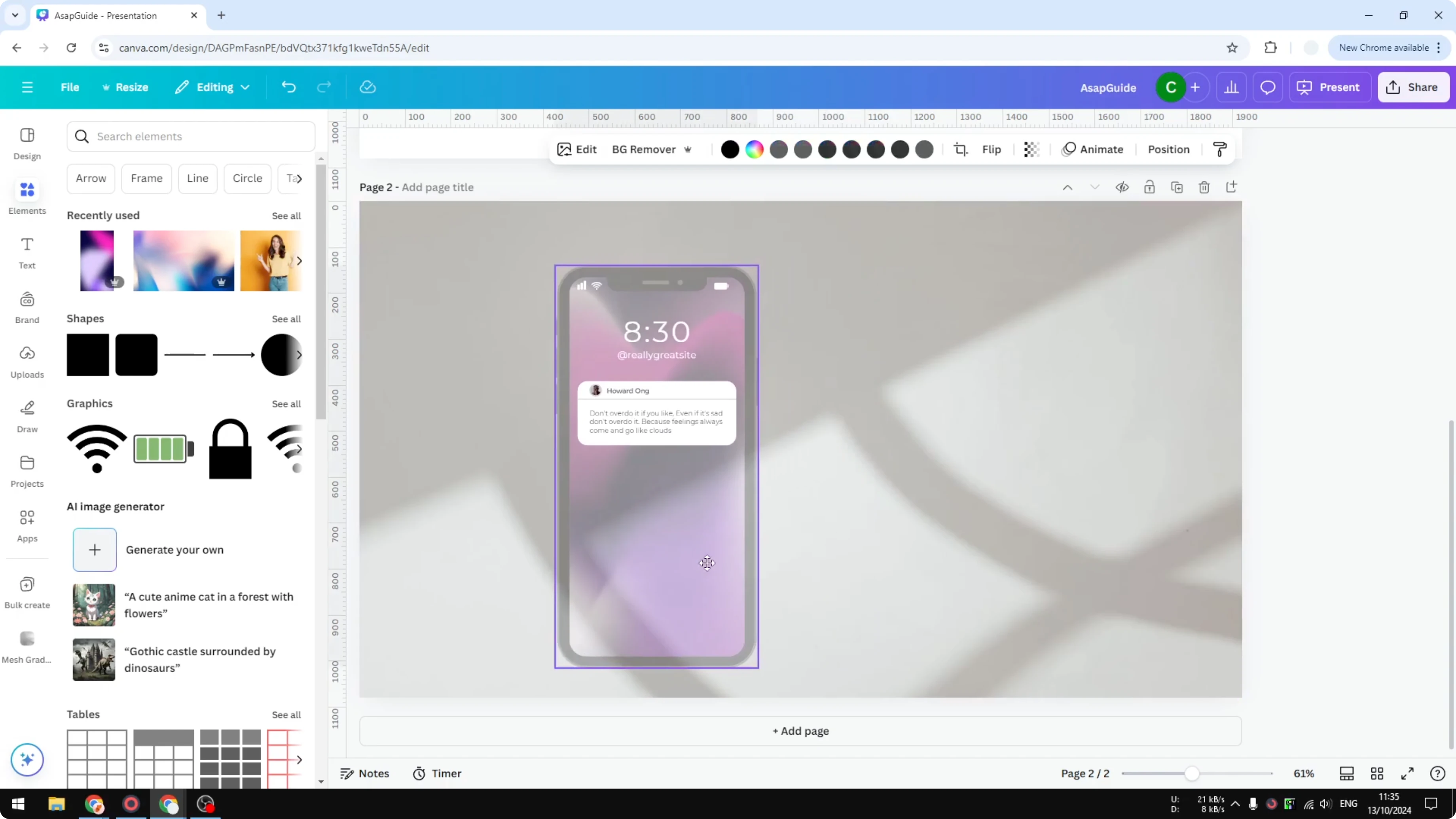Open the Apps panel
The image size is (1456, 819).
click(x=27, y=526)
